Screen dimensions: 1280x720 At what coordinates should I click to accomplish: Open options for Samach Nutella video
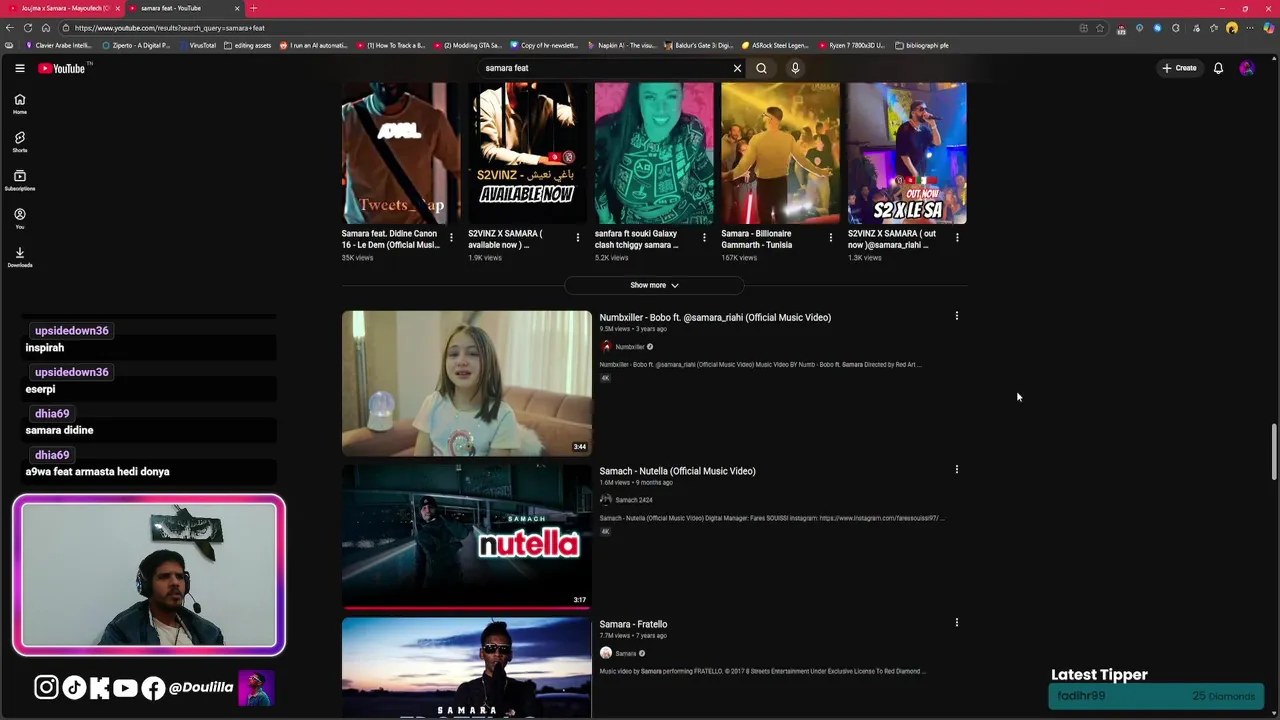(x=956, y=469)
